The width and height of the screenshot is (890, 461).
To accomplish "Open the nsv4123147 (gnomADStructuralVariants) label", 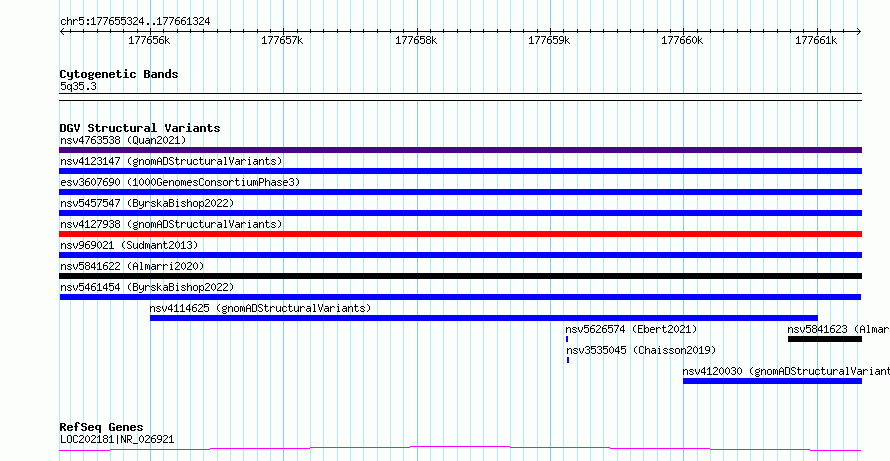I will (171, 161).
